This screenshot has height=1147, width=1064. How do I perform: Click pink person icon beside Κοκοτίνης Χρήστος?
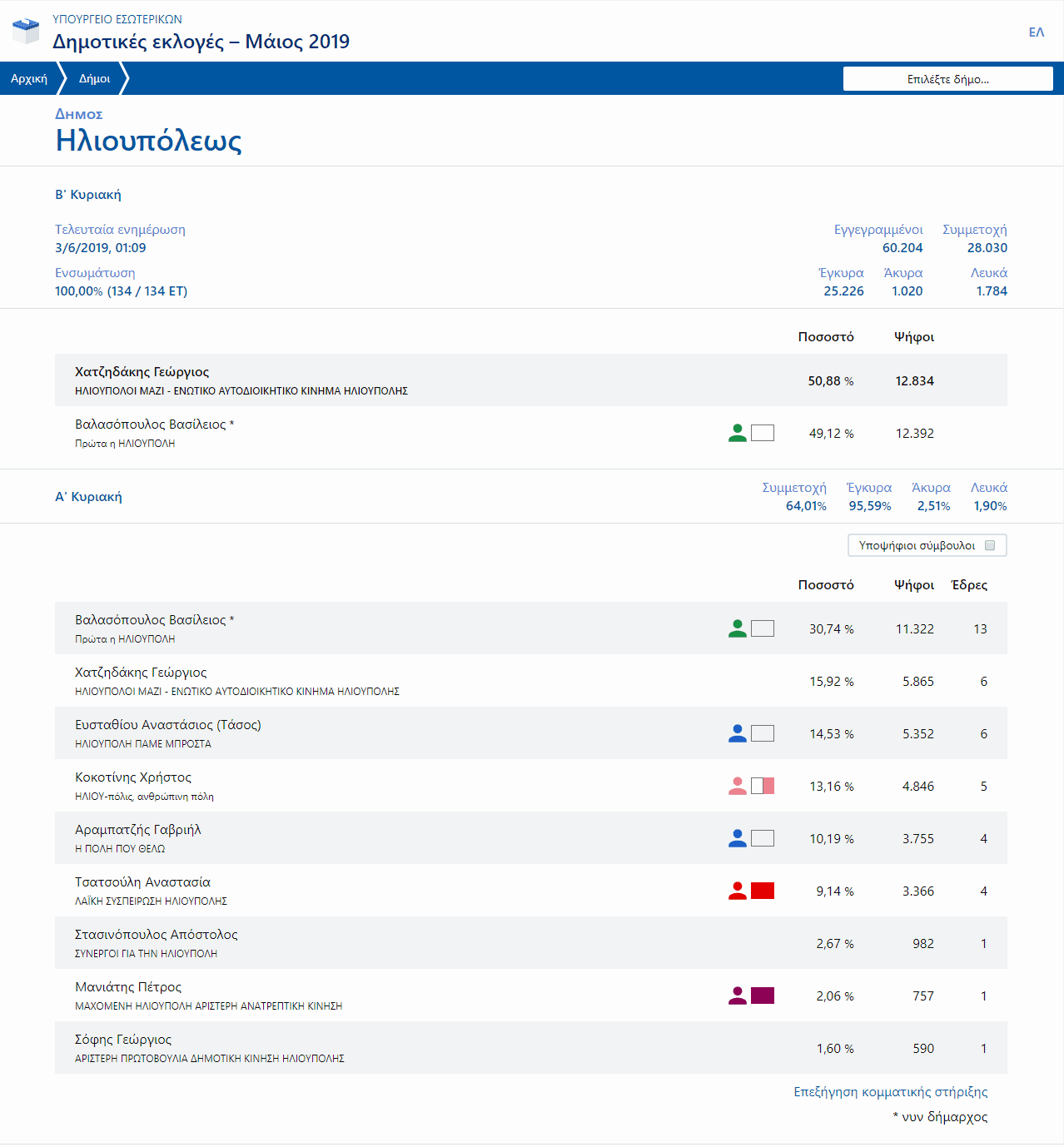coord(737,786)
